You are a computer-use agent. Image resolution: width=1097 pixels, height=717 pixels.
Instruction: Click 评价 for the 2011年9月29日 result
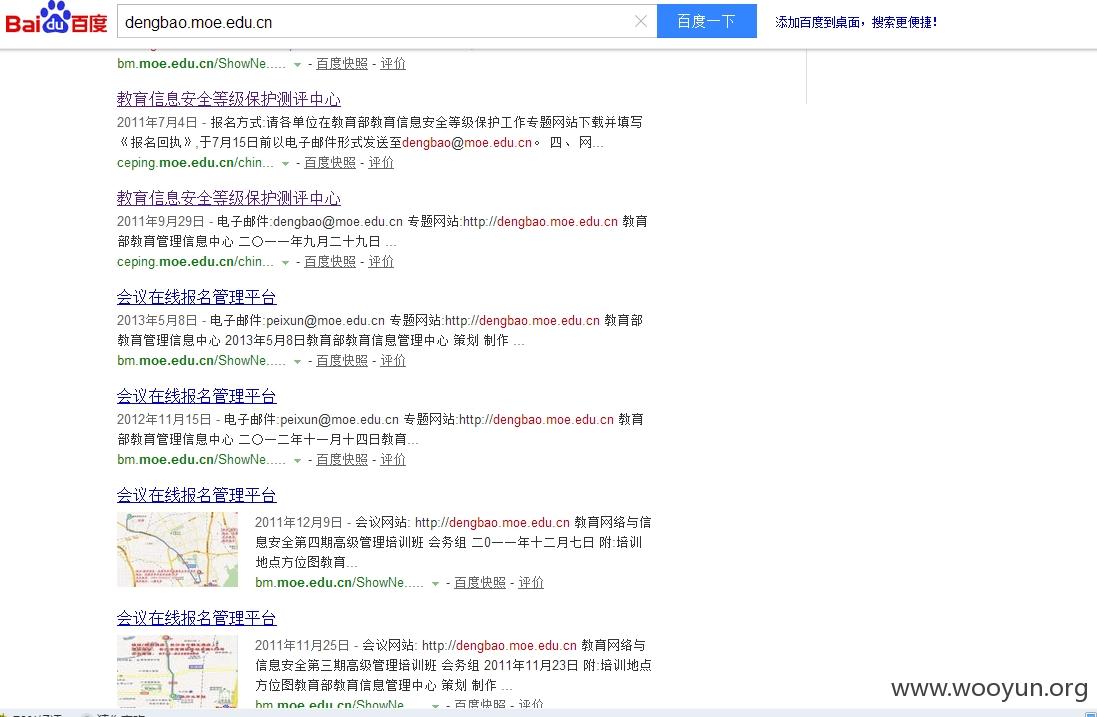[381, 262]
